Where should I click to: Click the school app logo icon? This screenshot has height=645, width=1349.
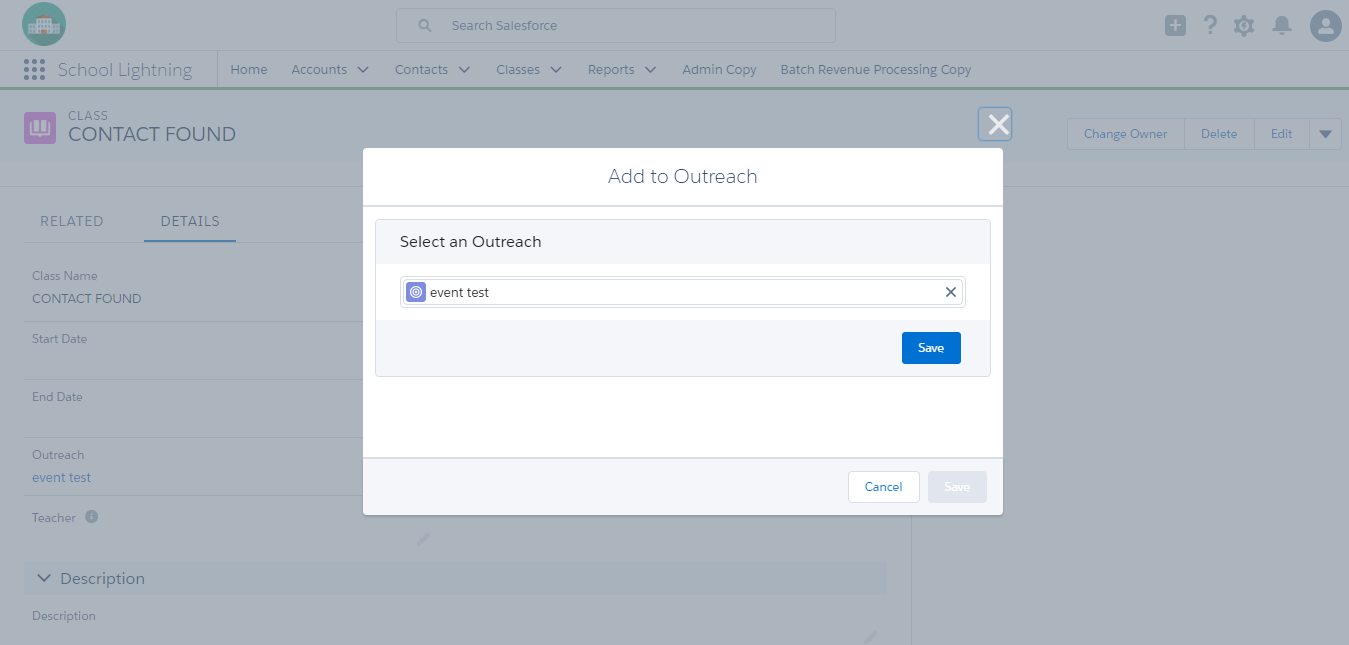(x=43, y=24)
